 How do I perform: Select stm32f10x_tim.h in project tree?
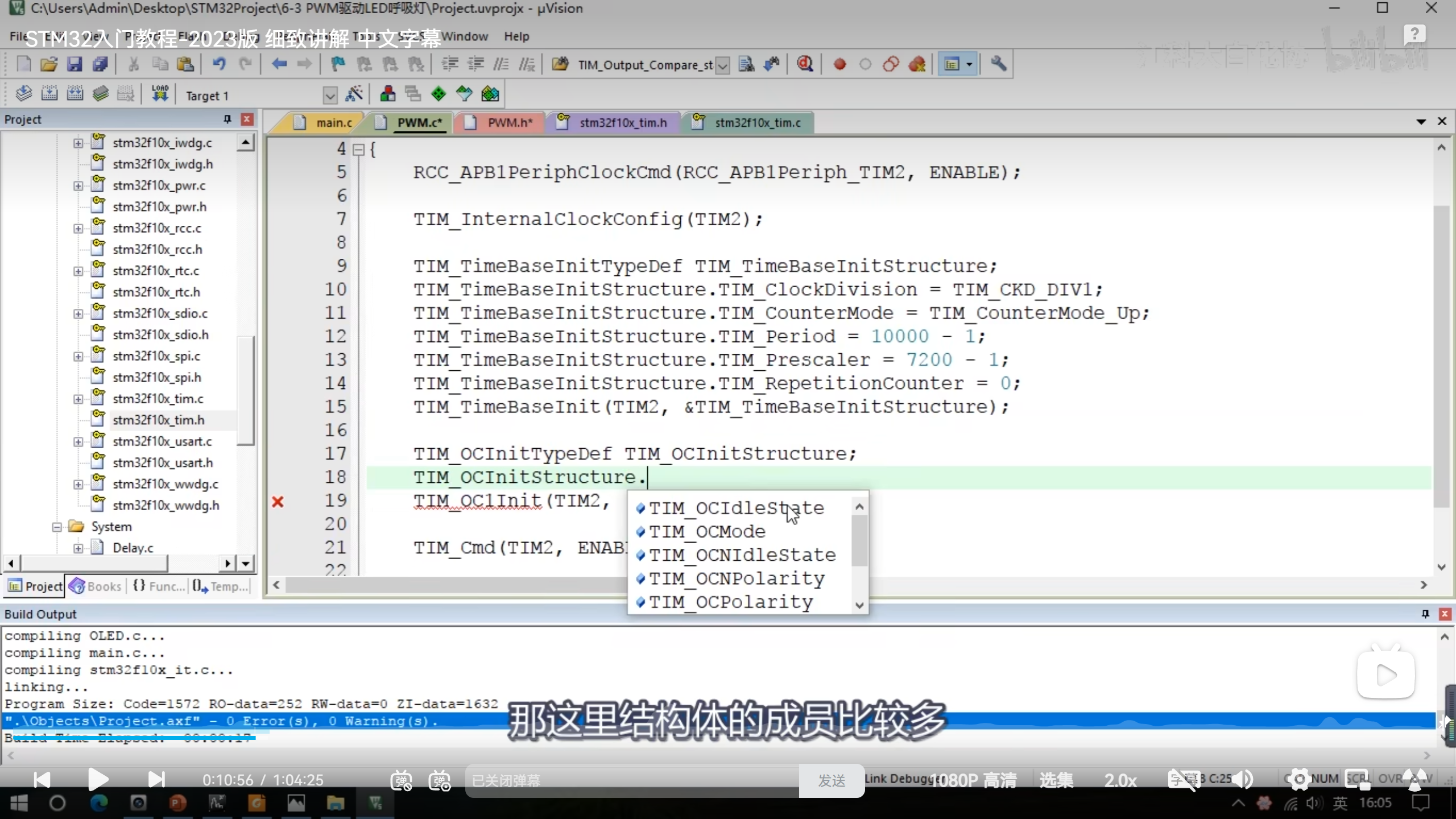pos(158,420)
